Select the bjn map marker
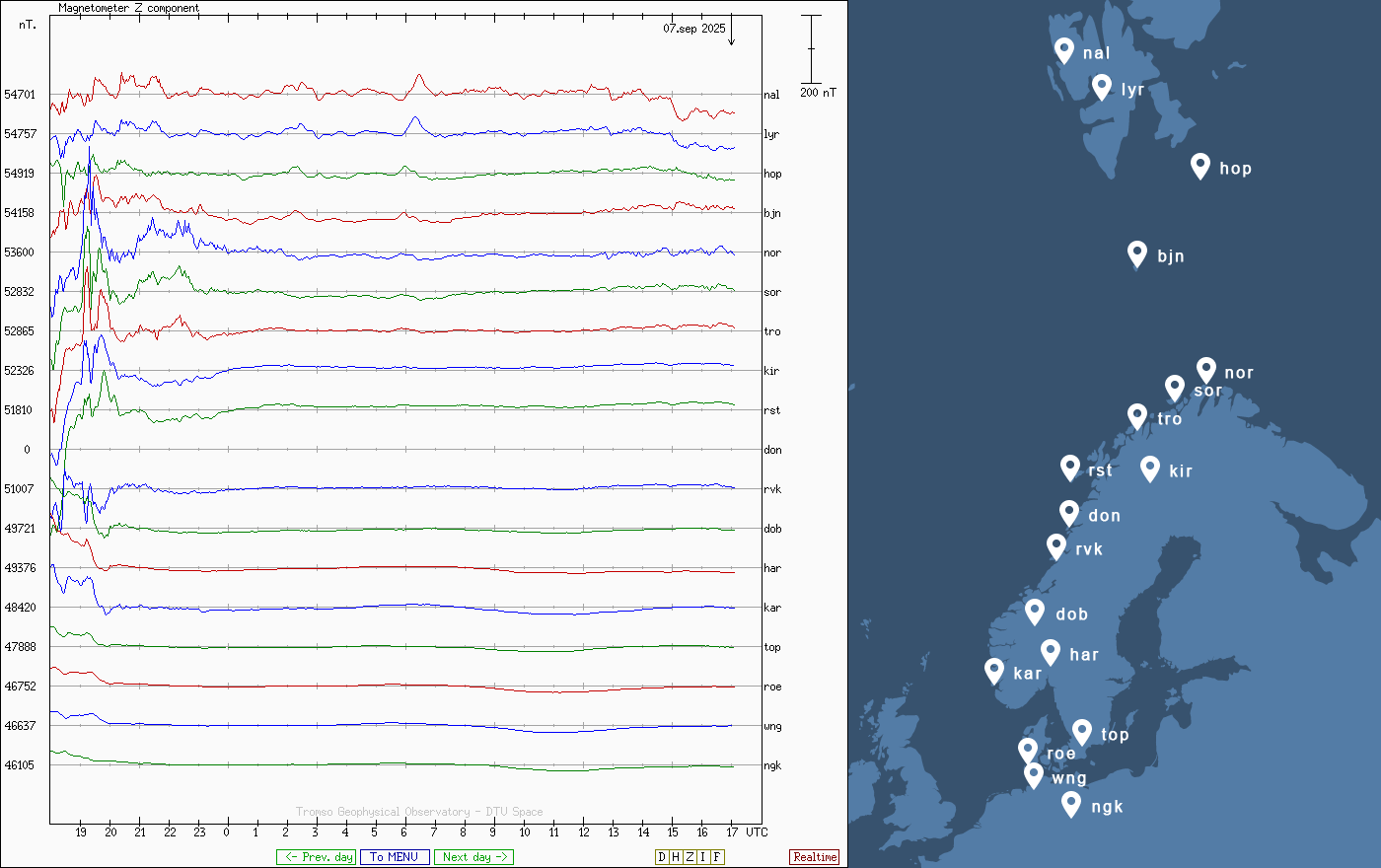The image size is (1381, 868). (x=1137, y=253)
